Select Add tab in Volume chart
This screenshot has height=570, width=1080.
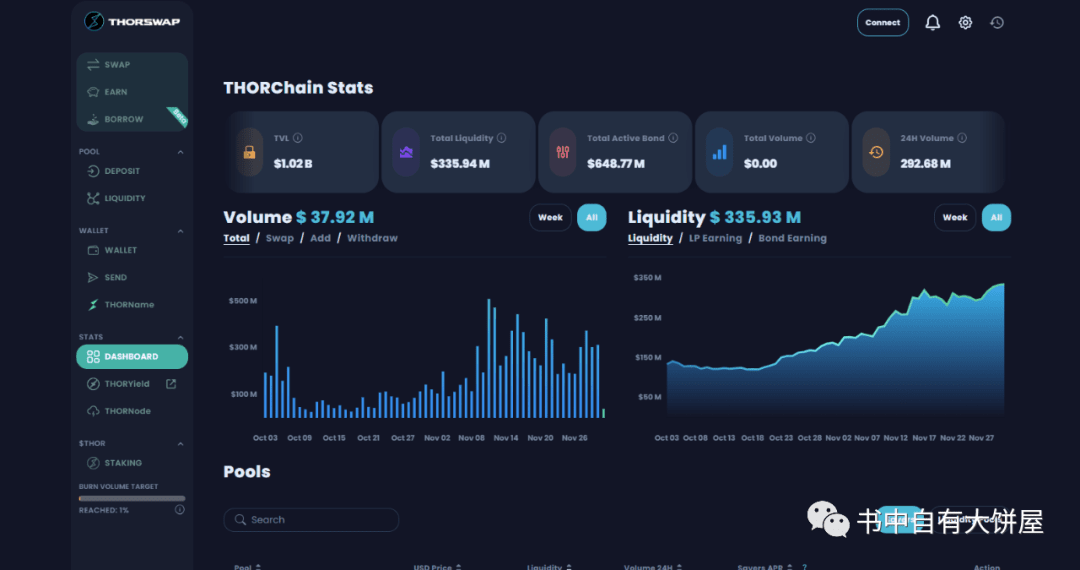coord(320,238)
